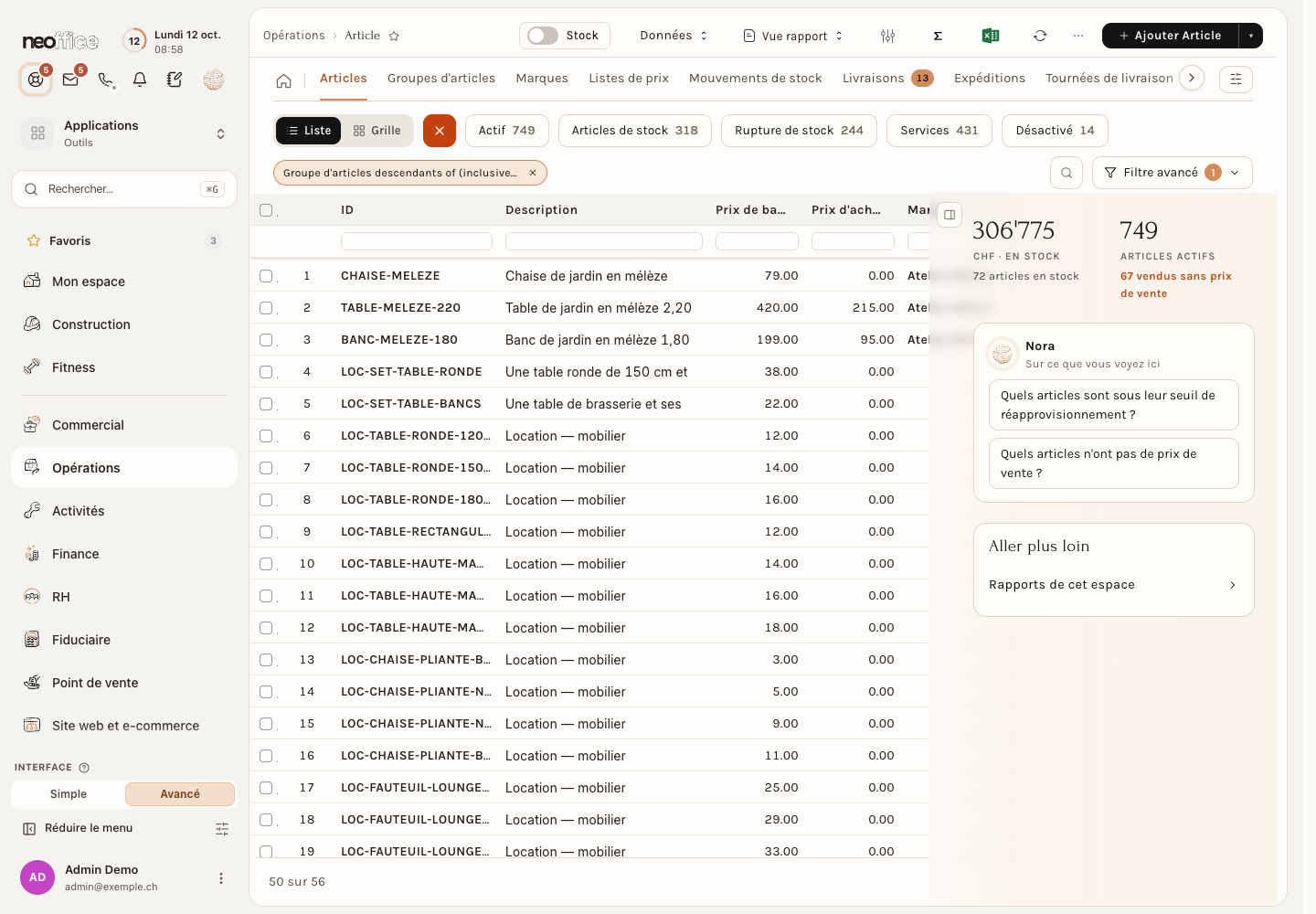Open the sum totals icon
The width and height of the screenshot is (1316, 914).
(x=938, y=36)
